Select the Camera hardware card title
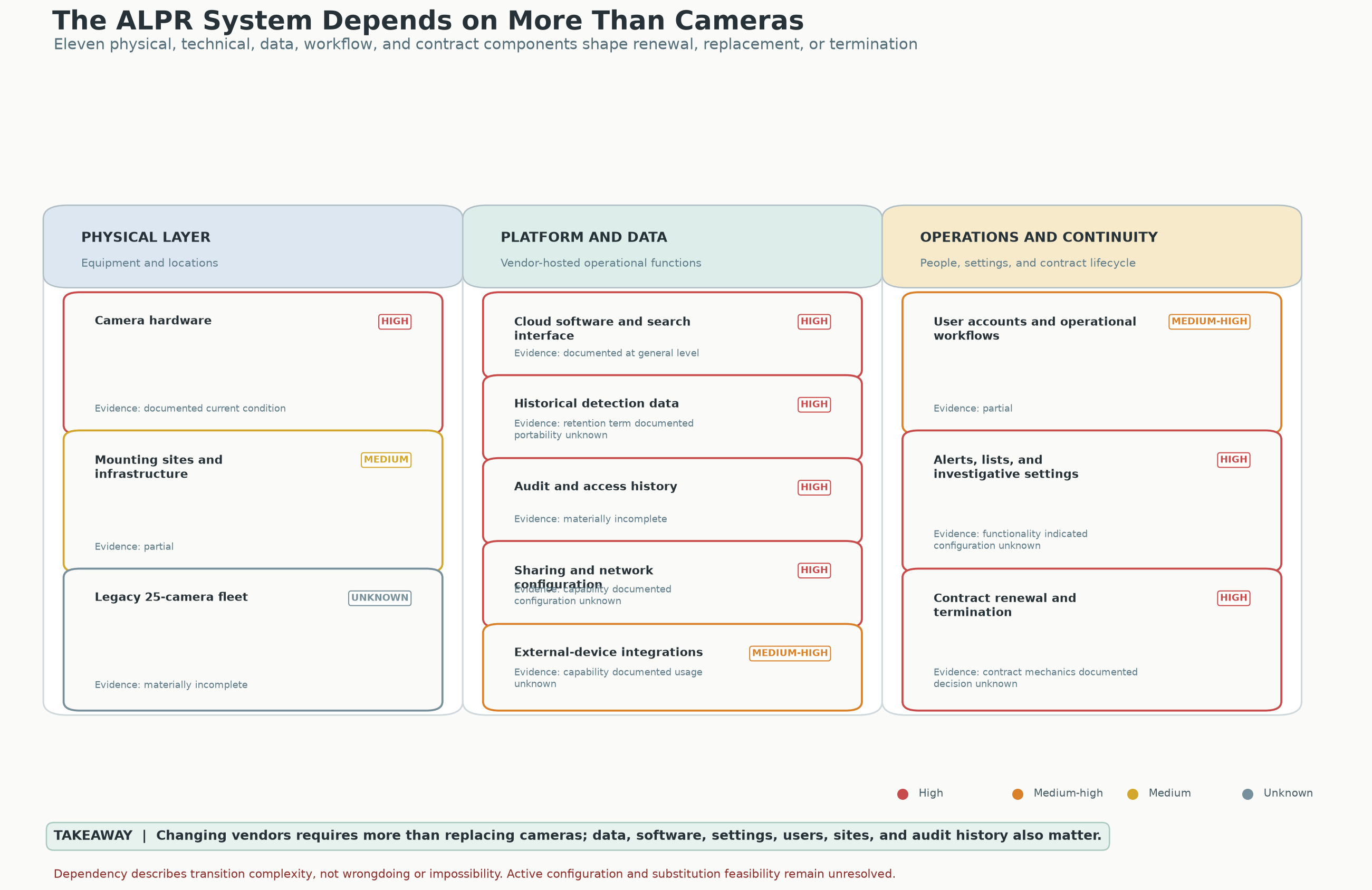The width and height of the screenshot is (1372, 890). pyautogui.click(x=153, y=321)
